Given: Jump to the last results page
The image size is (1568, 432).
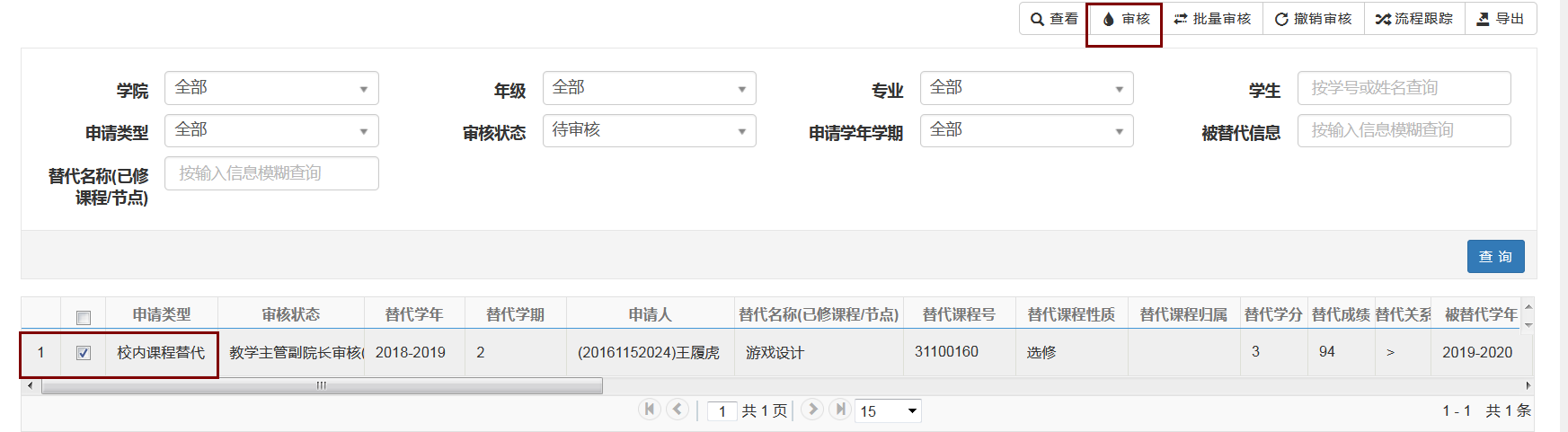Looking at the screenshot, I should pyautogui.click(x=840, y=410).
